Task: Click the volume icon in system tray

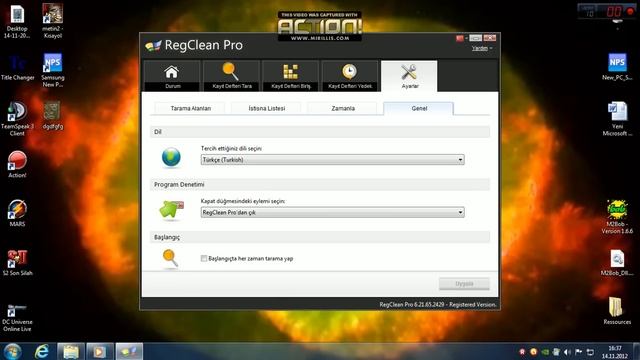Action: 567,352
